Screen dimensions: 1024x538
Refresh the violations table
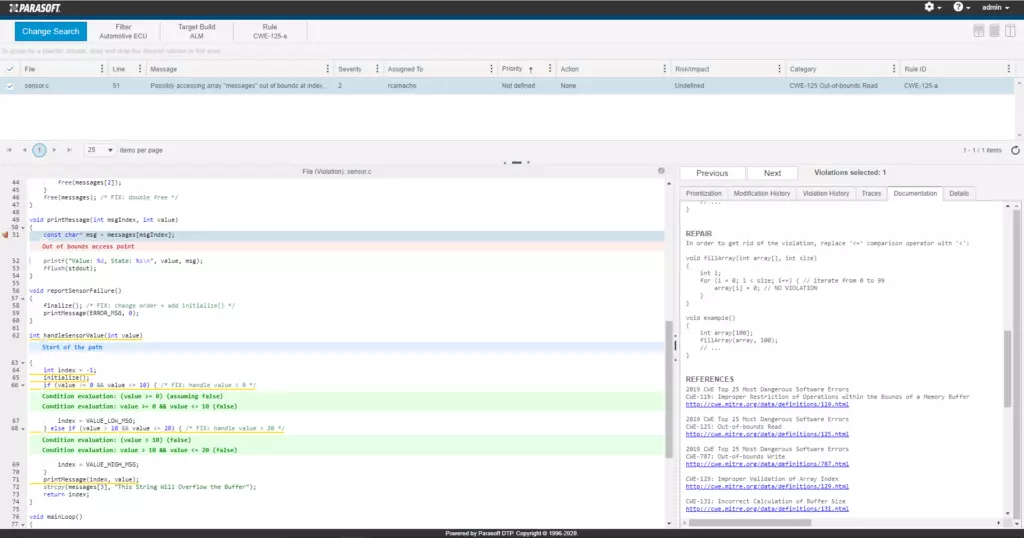click(x=1015, y=150)
